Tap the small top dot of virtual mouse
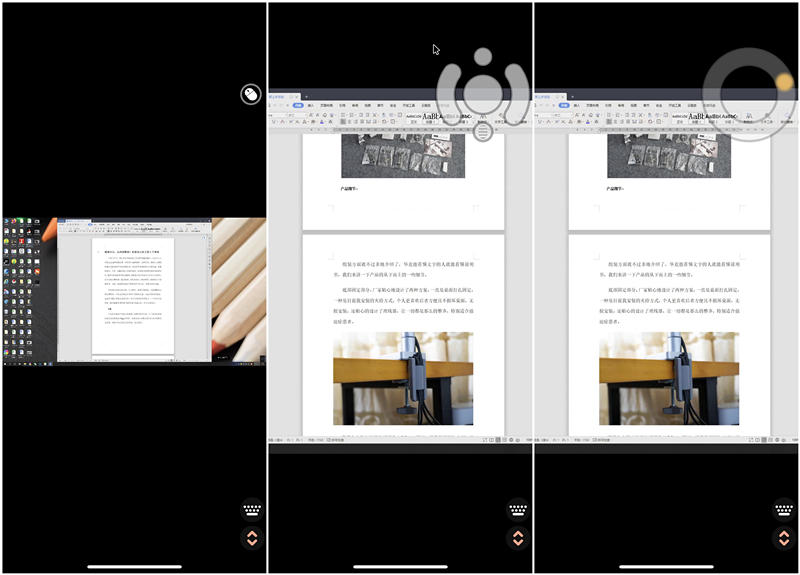Viewport: 800px width, 575px height. 483,56
